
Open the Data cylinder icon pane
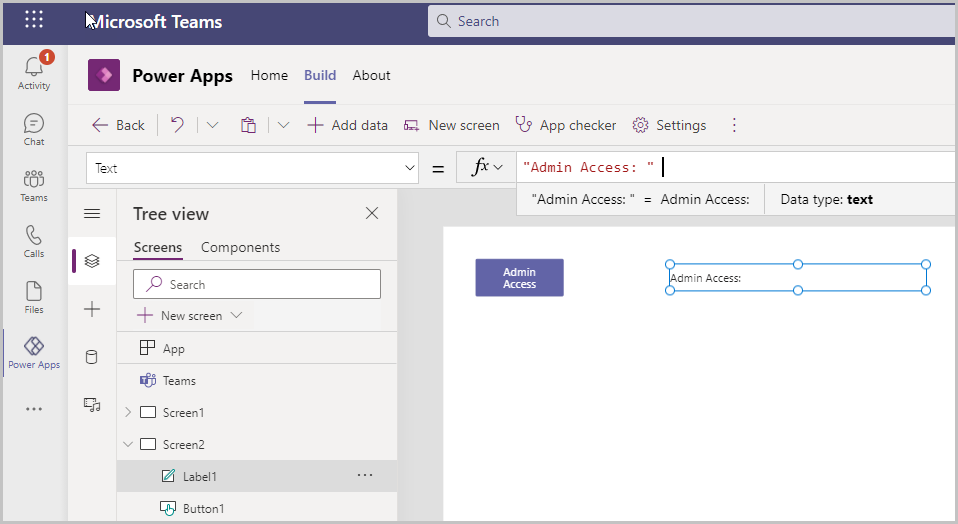click(x=92, y=357)
